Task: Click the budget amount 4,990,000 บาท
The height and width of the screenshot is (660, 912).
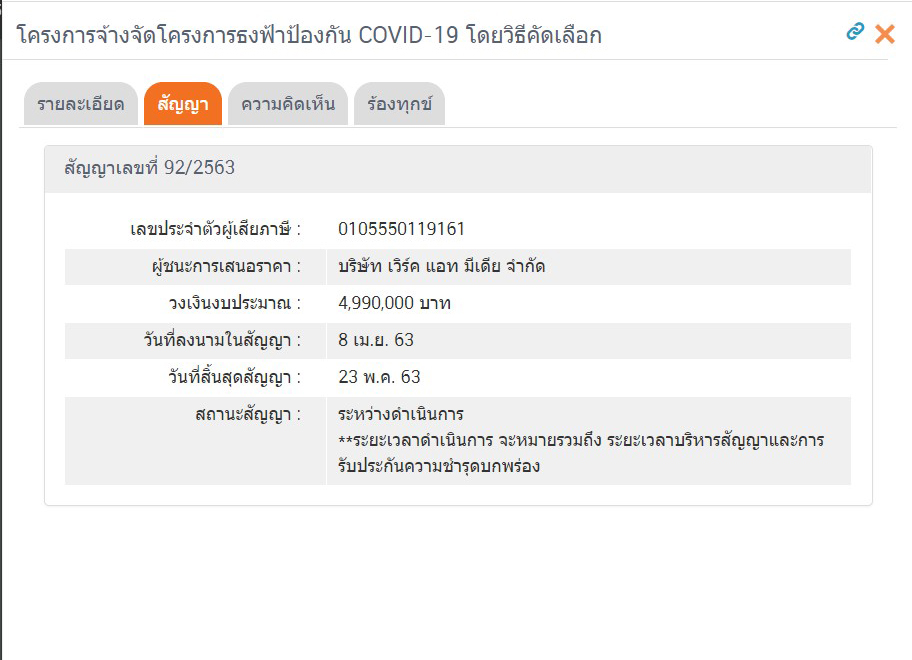Action: pyautogui.click(x=394, y=303)
